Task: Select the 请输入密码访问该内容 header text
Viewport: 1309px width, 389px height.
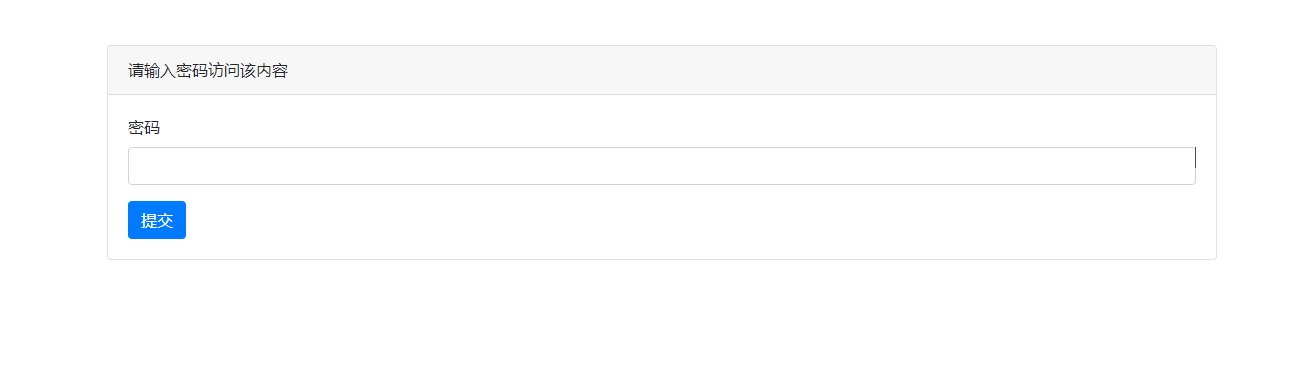Action: (x=208, y=71)
